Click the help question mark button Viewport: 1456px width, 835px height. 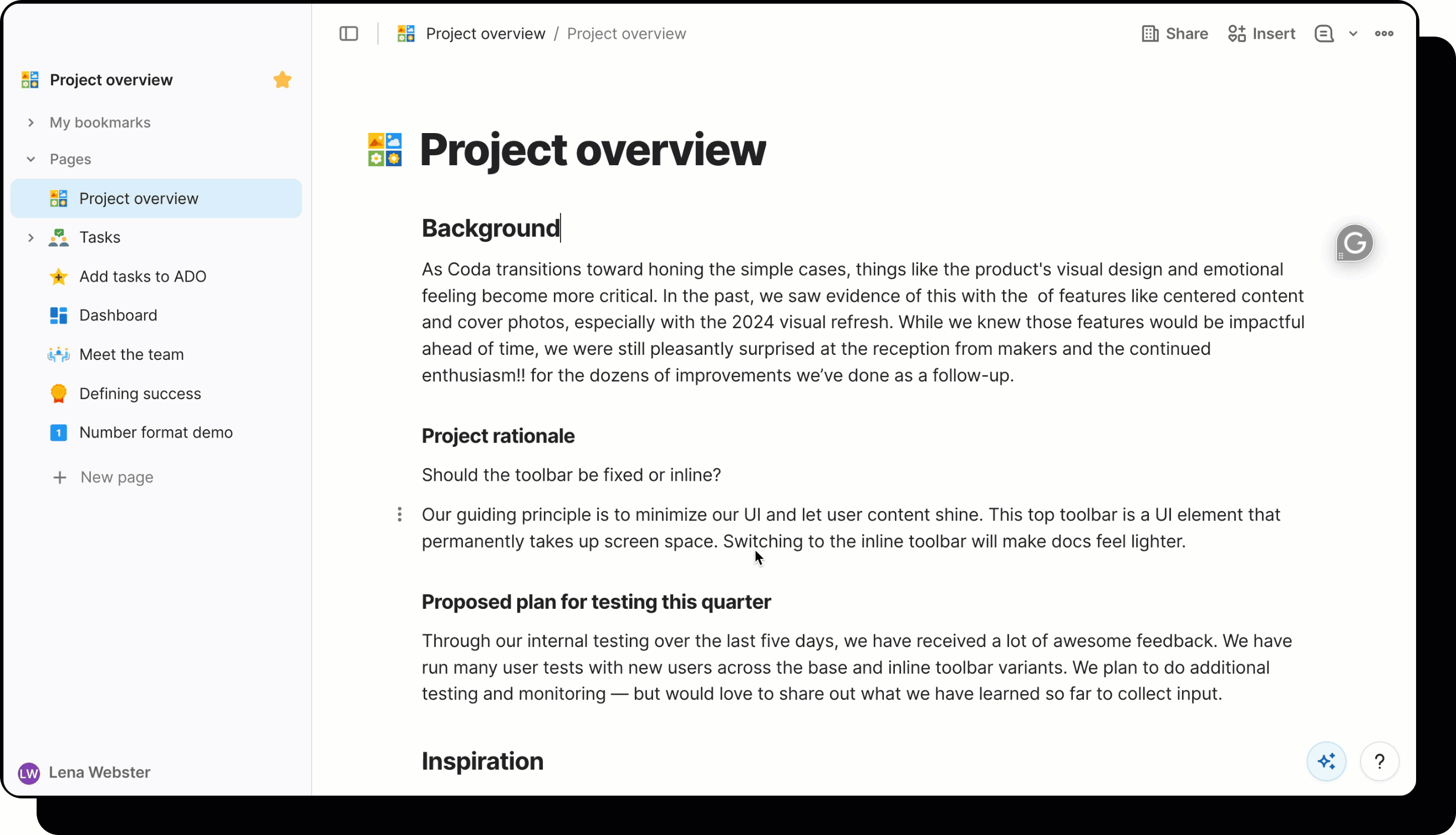[x=1379, y=762]
